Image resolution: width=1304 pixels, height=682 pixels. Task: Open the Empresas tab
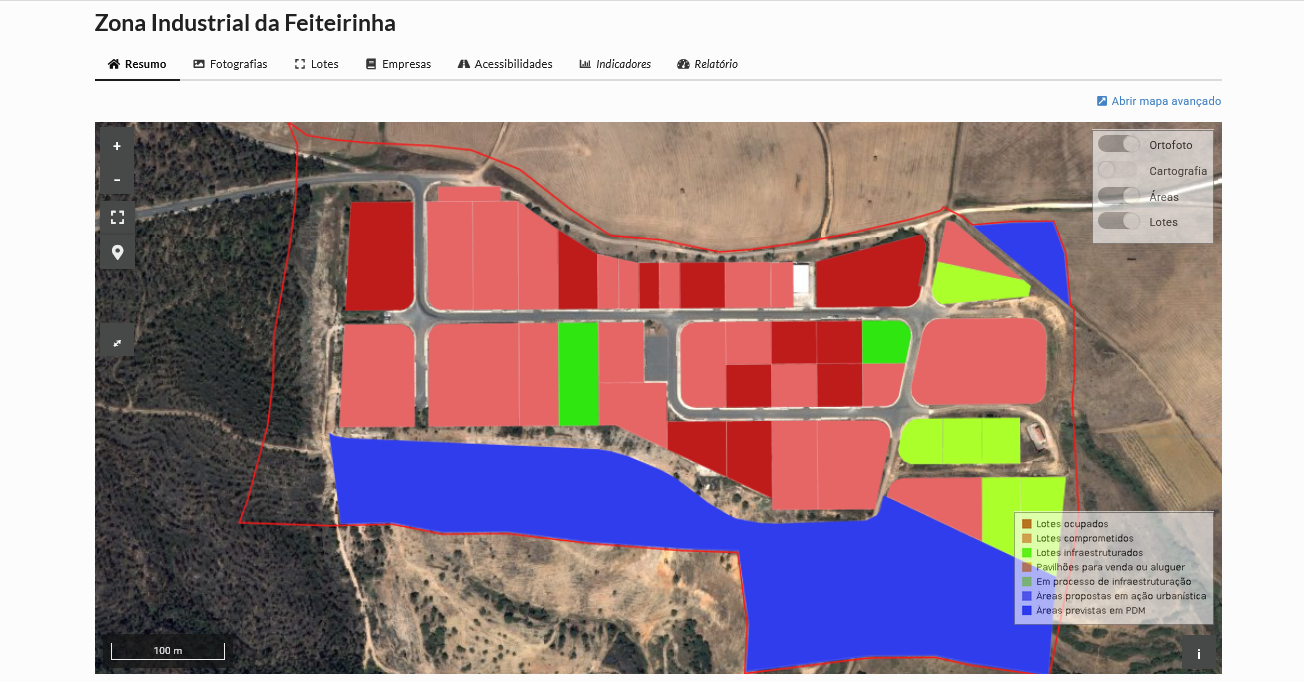[x=398, y=64]
